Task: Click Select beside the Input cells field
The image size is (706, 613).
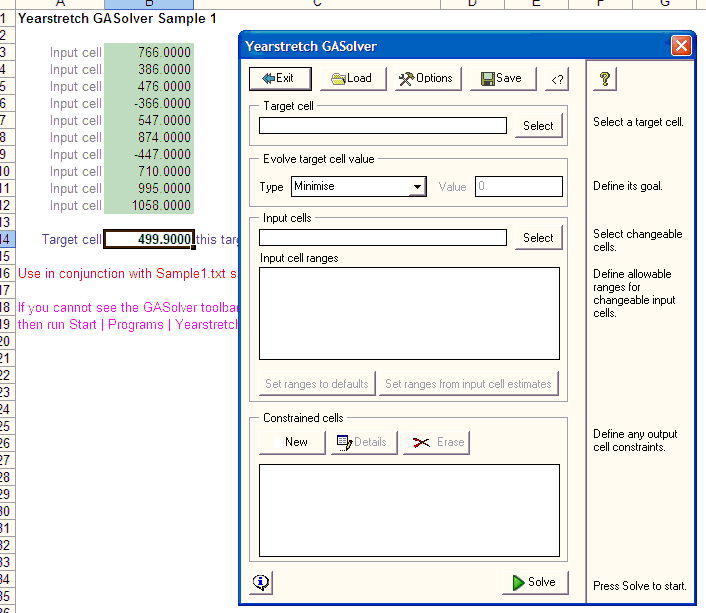Action: coord(539,237)
